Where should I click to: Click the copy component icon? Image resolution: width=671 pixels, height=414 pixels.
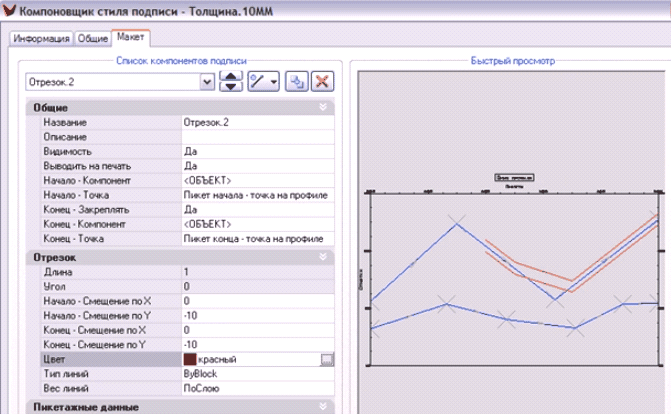click(x=298, y=82)
